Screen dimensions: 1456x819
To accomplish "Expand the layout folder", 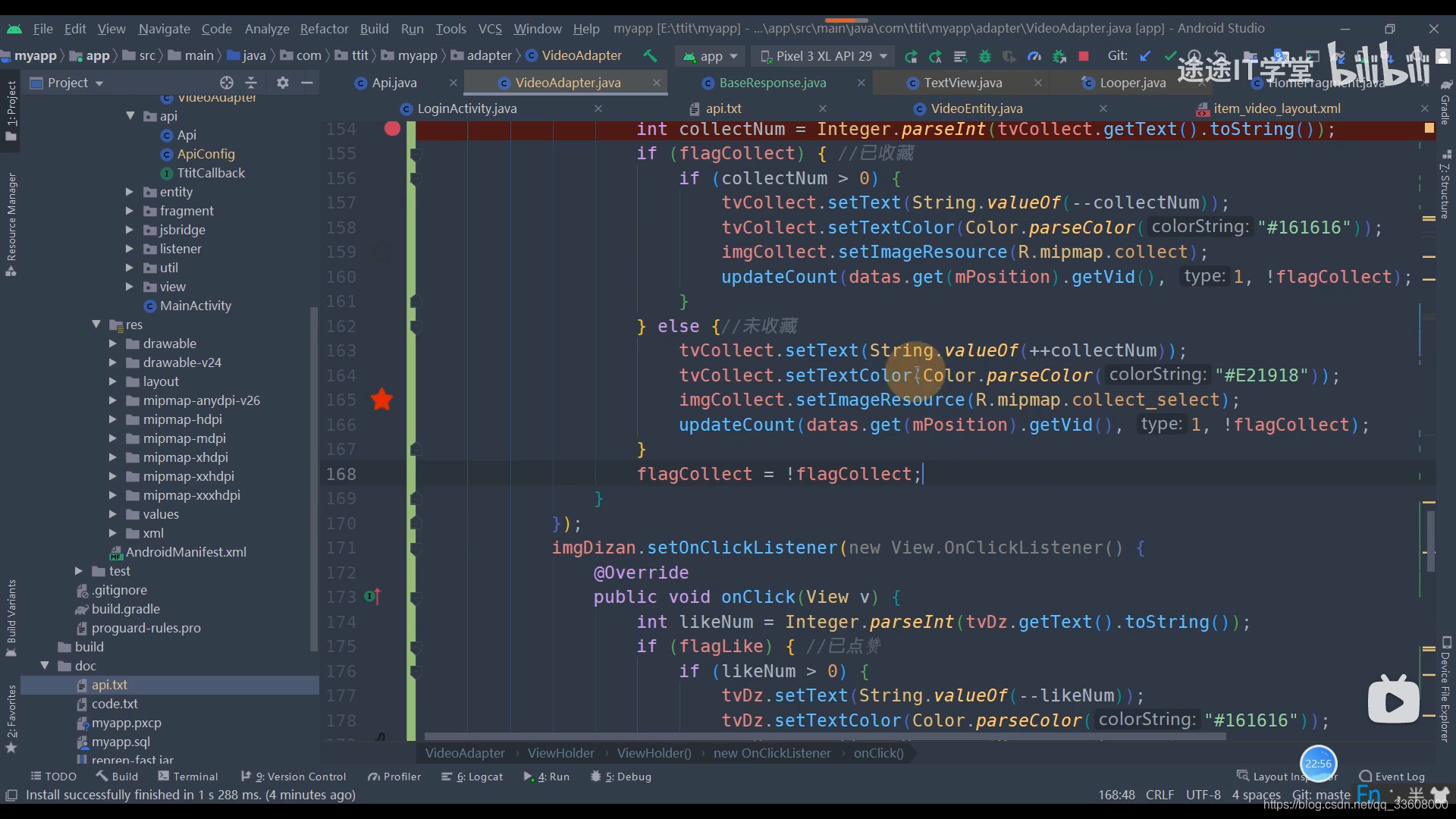I will coord(113,381).
